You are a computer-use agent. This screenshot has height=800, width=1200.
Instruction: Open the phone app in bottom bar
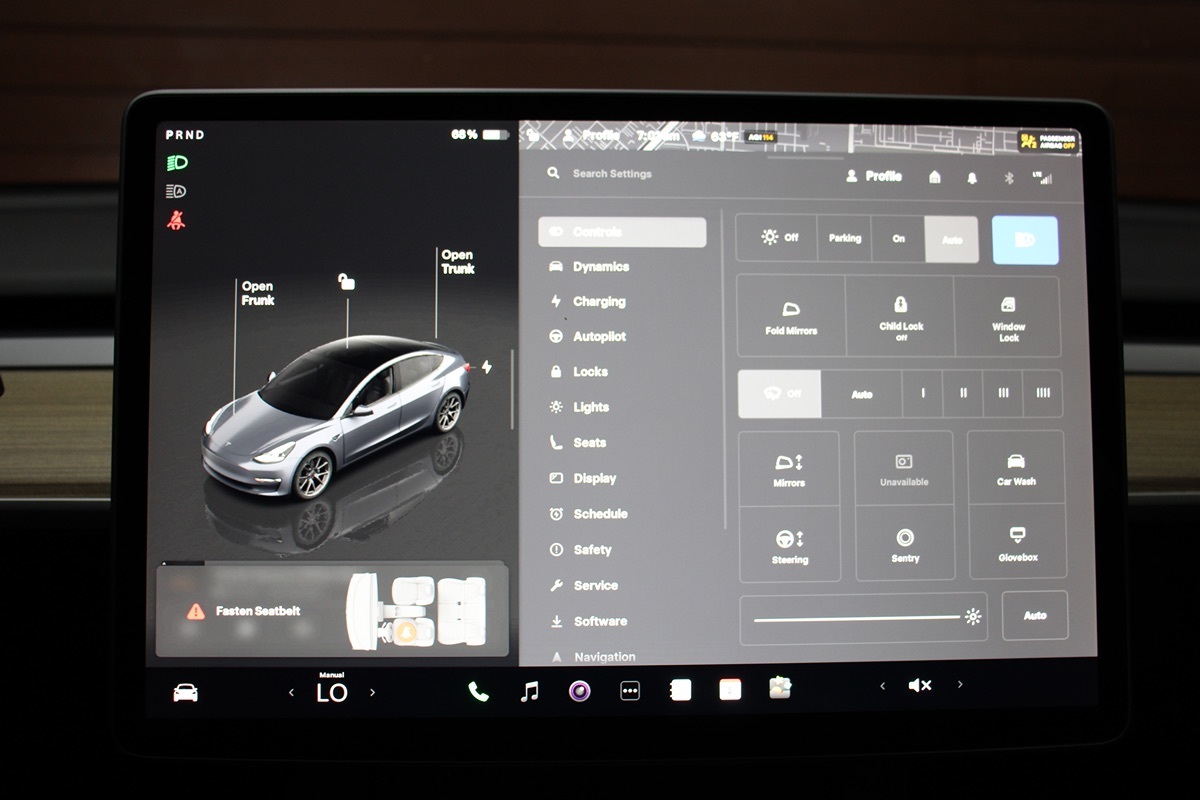[x=478, y=691]
